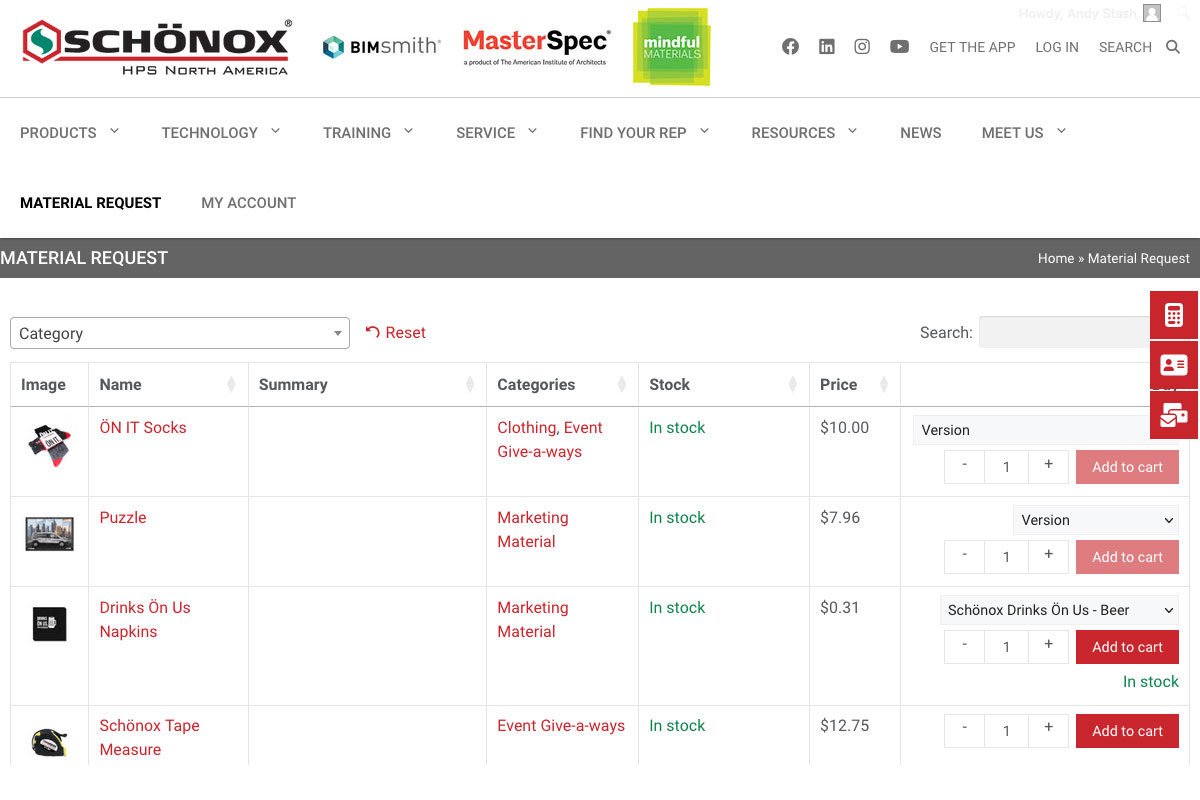This screenshot has width=1200, height=800.
Task: Go to MY ACCOUNT menu item
Action: 248,203
